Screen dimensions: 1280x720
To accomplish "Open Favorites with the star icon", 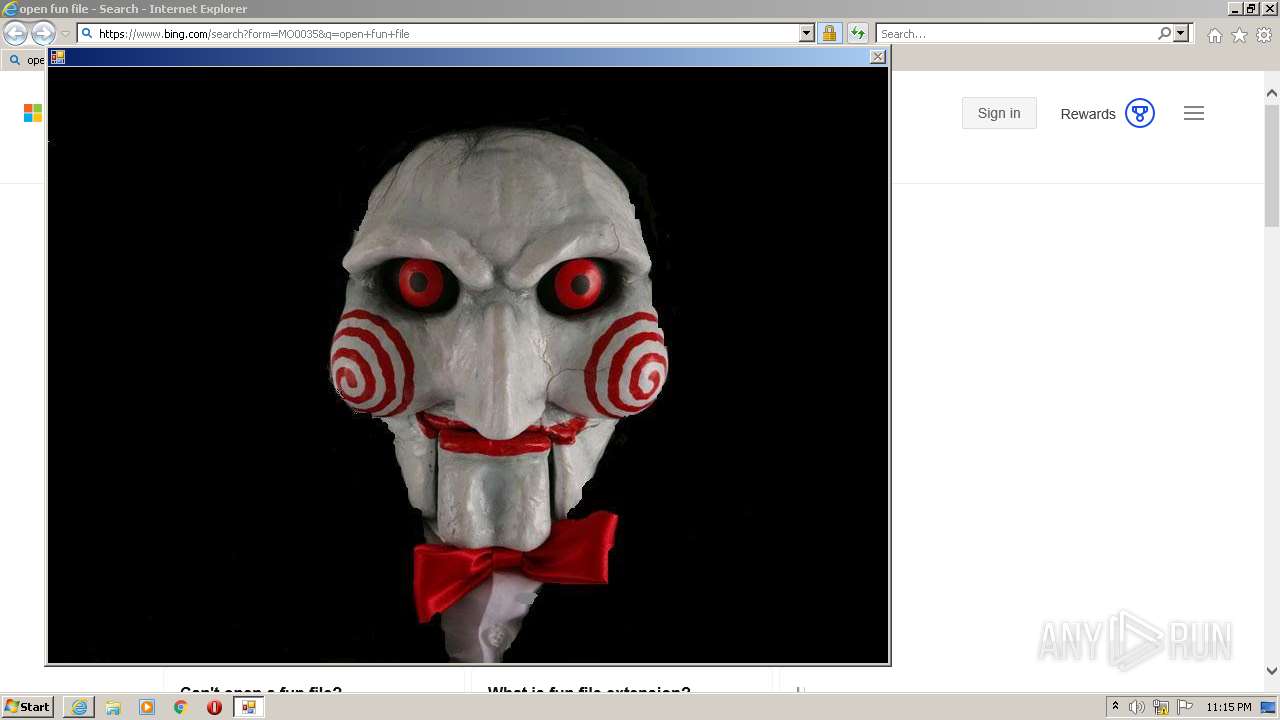I will (1239, 35).
